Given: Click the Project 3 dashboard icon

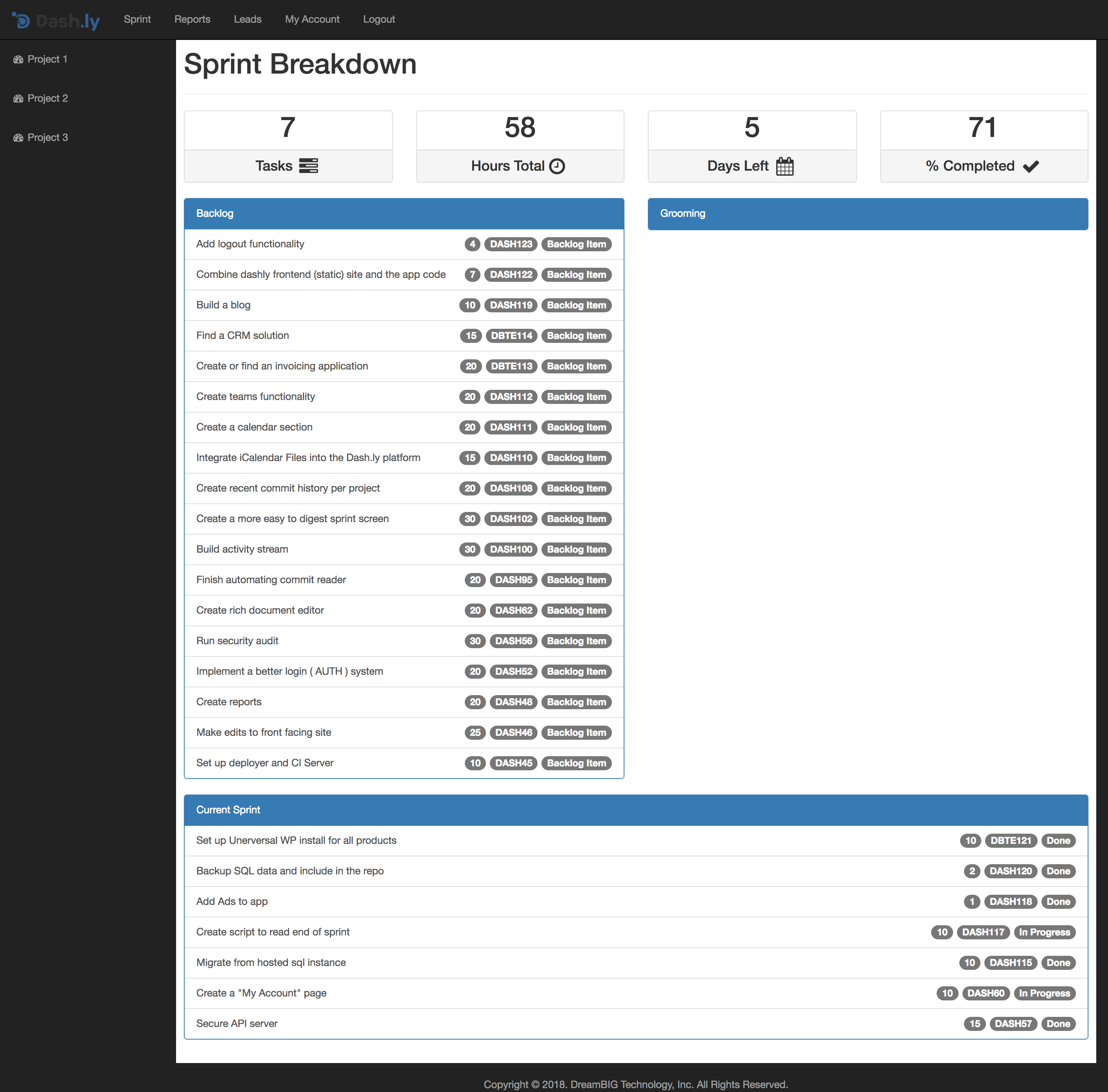Looking at the screenshot, I should (18, 138).
